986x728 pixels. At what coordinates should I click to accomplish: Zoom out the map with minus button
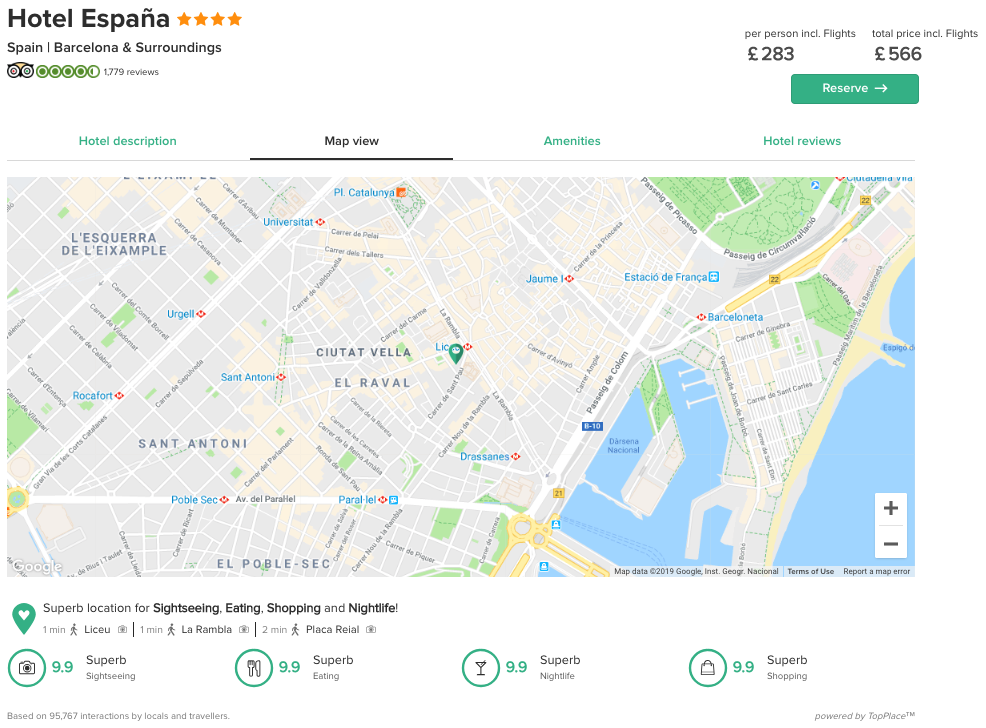[x=890, y=543]
